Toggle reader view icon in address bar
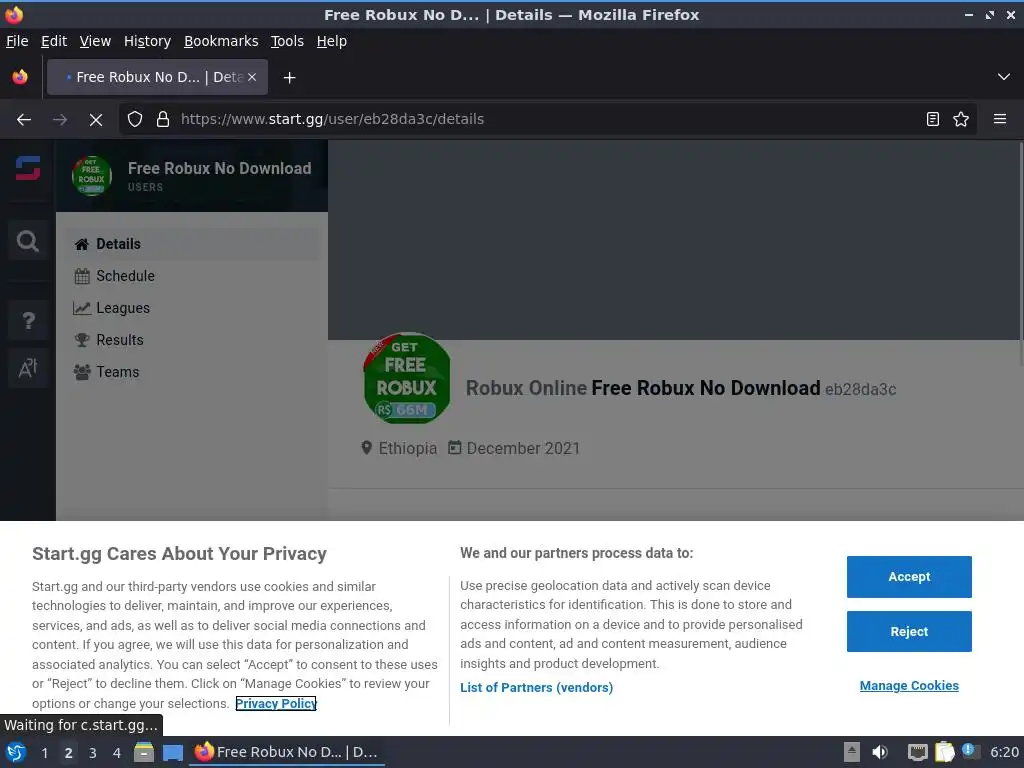The image size is (1024, 768). pos(933,120)
